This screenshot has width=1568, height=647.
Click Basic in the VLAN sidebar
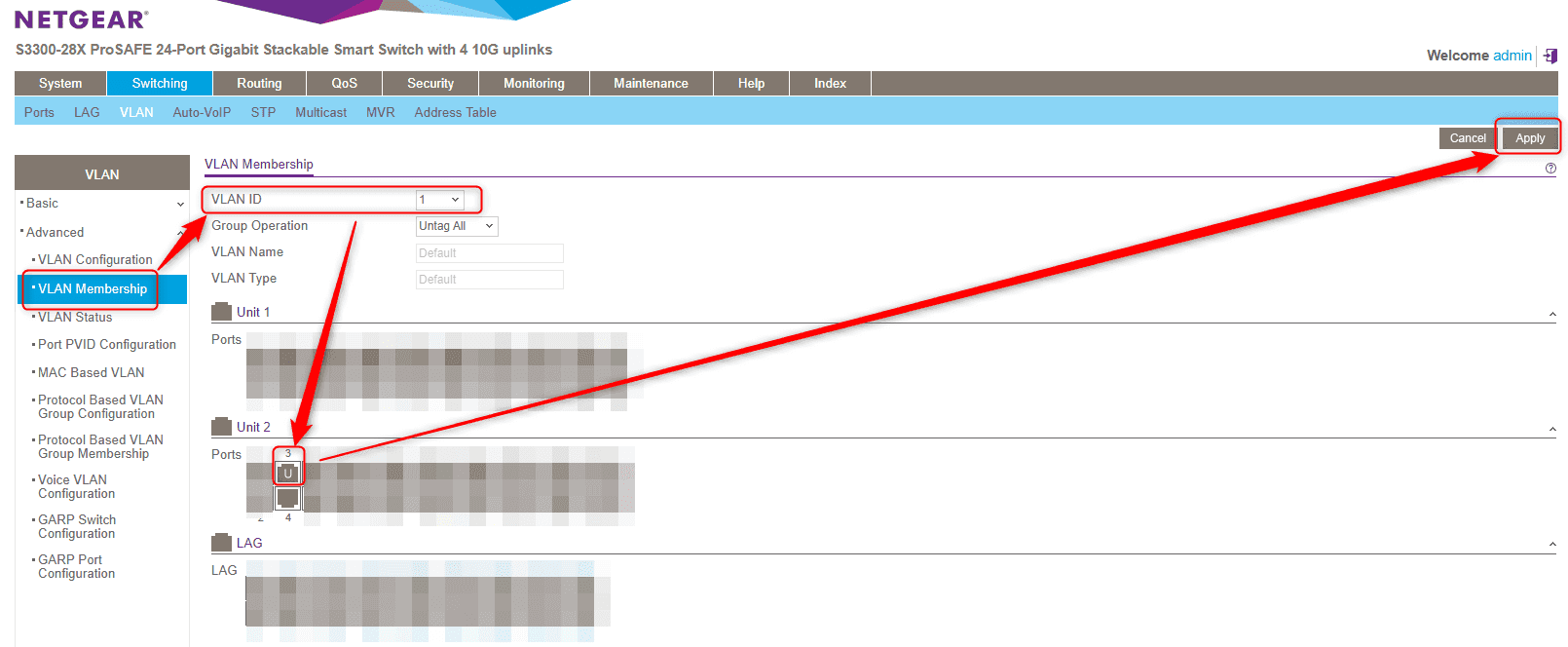pyautogui.click(x=42, y=204)
